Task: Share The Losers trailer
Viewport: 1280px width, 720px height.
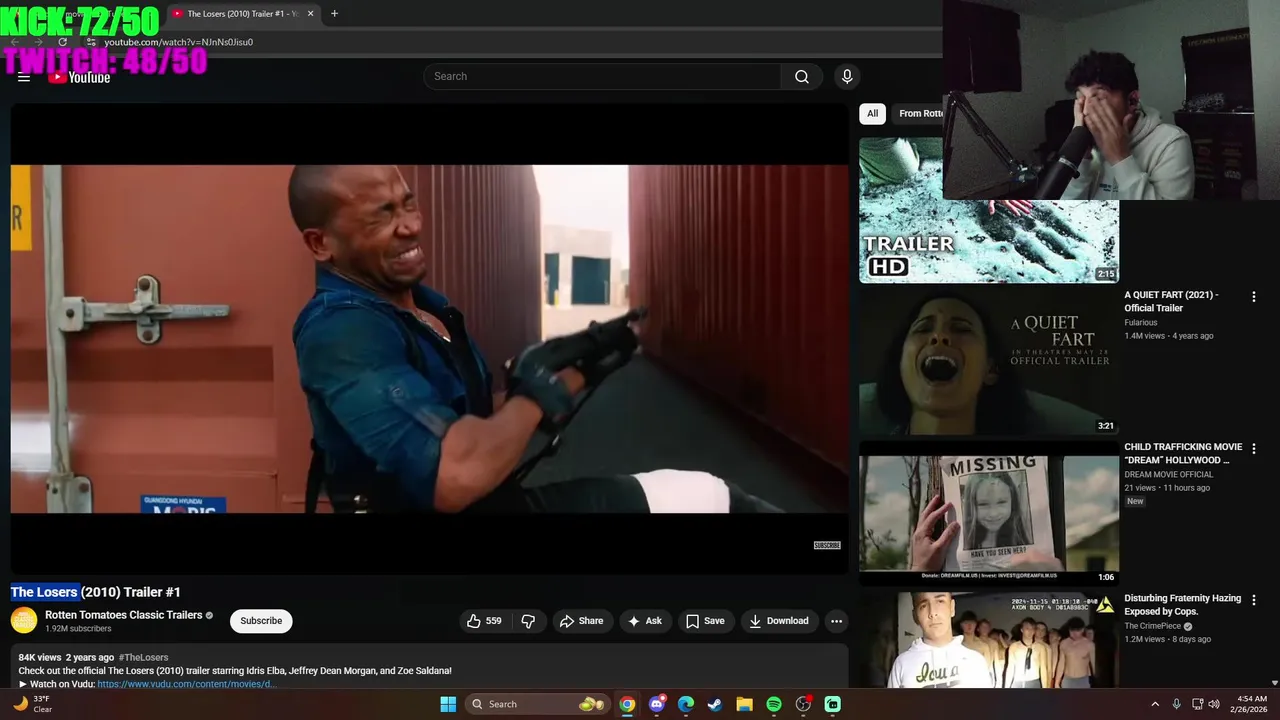Action: pyautogui.click(x=581, y=621)
